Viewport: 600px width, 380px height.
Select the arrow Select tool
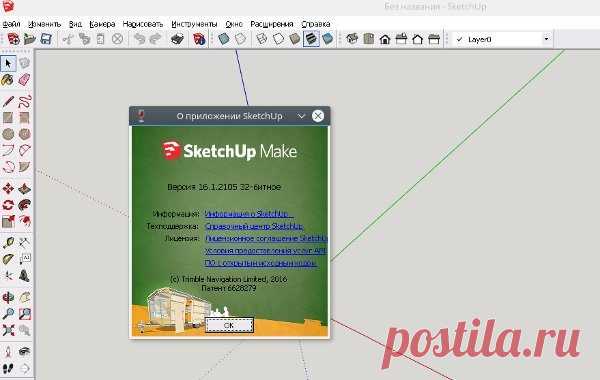pos(8,63)
